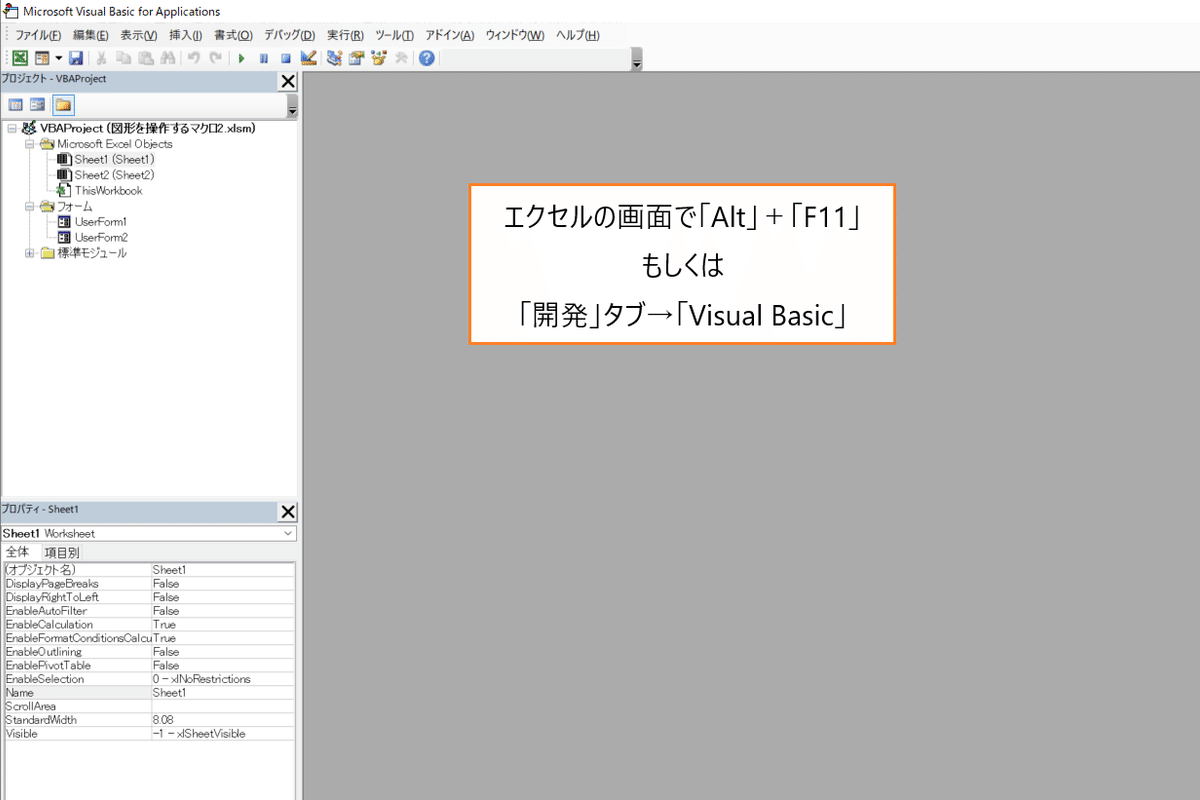Click the View Microsoft Excel toolbar icon

point(20,58)
